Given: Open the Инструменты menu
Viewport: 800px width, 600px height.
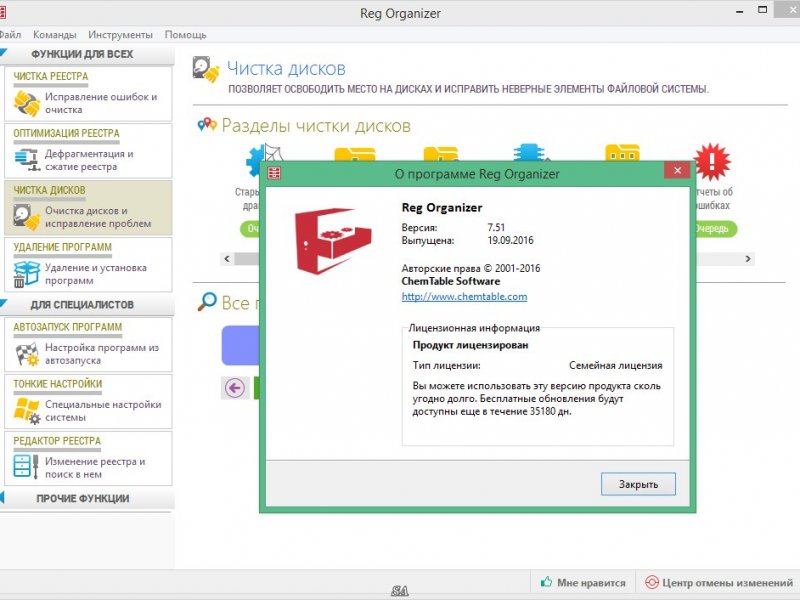Looking at the screenshot, I should point(120,35).
